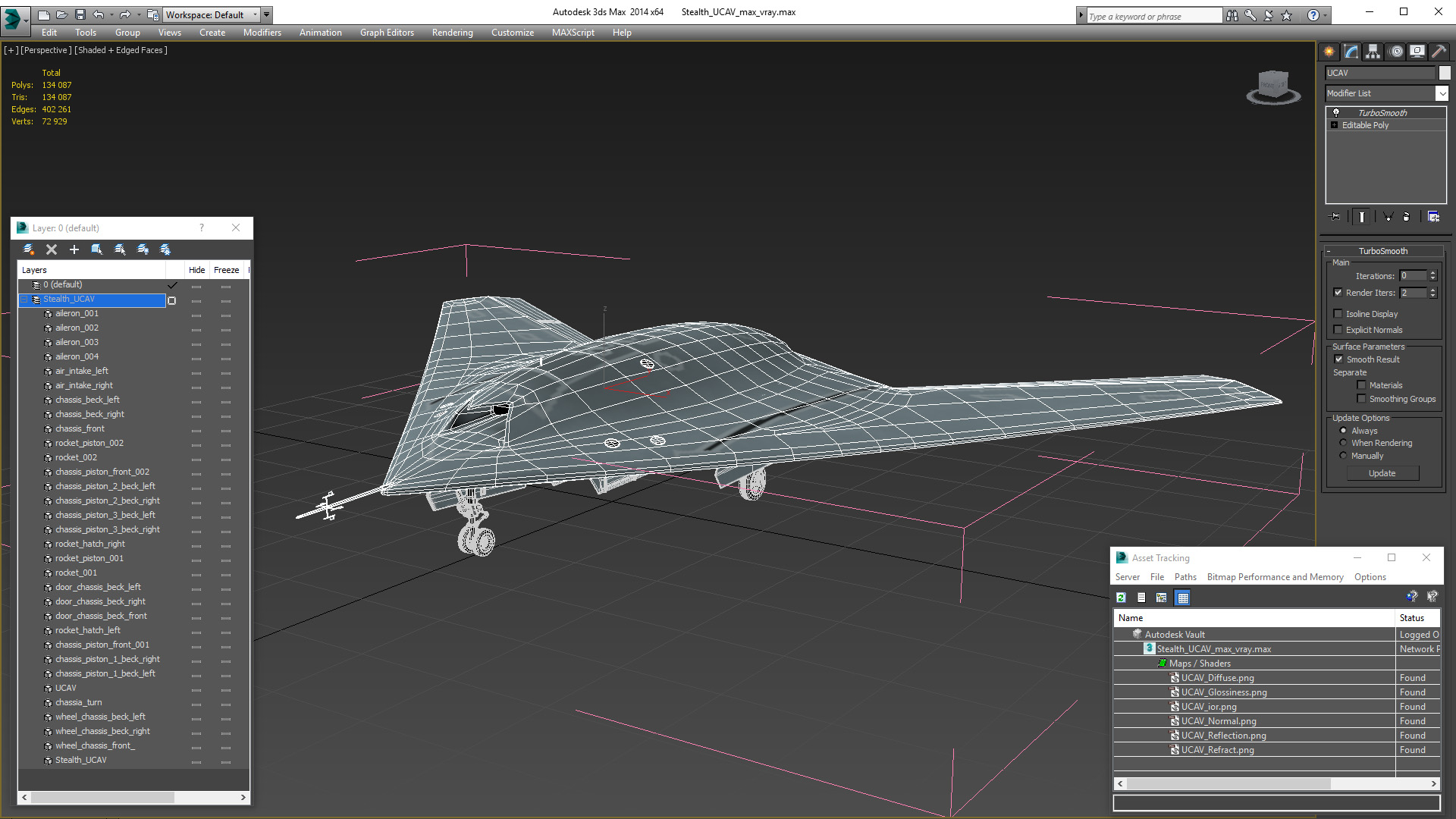Toggle the TurboSmooth lightbulb on/off
Screen dimensions: 1456x819
pyautogui.click(x=1336, y=112)
